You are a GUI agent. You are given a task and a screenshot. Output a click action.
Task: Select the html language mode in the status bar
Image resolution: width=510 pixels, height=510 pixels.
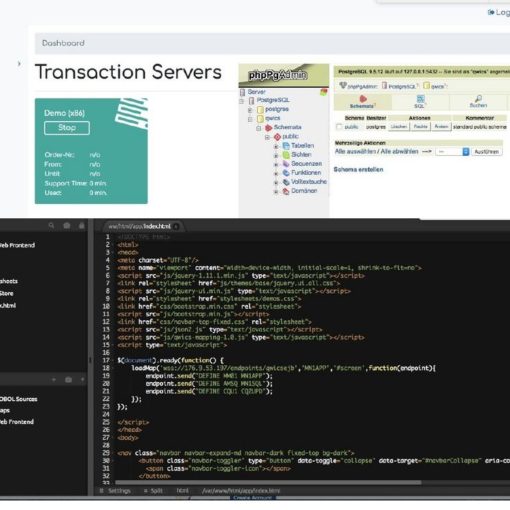[182, 491]
